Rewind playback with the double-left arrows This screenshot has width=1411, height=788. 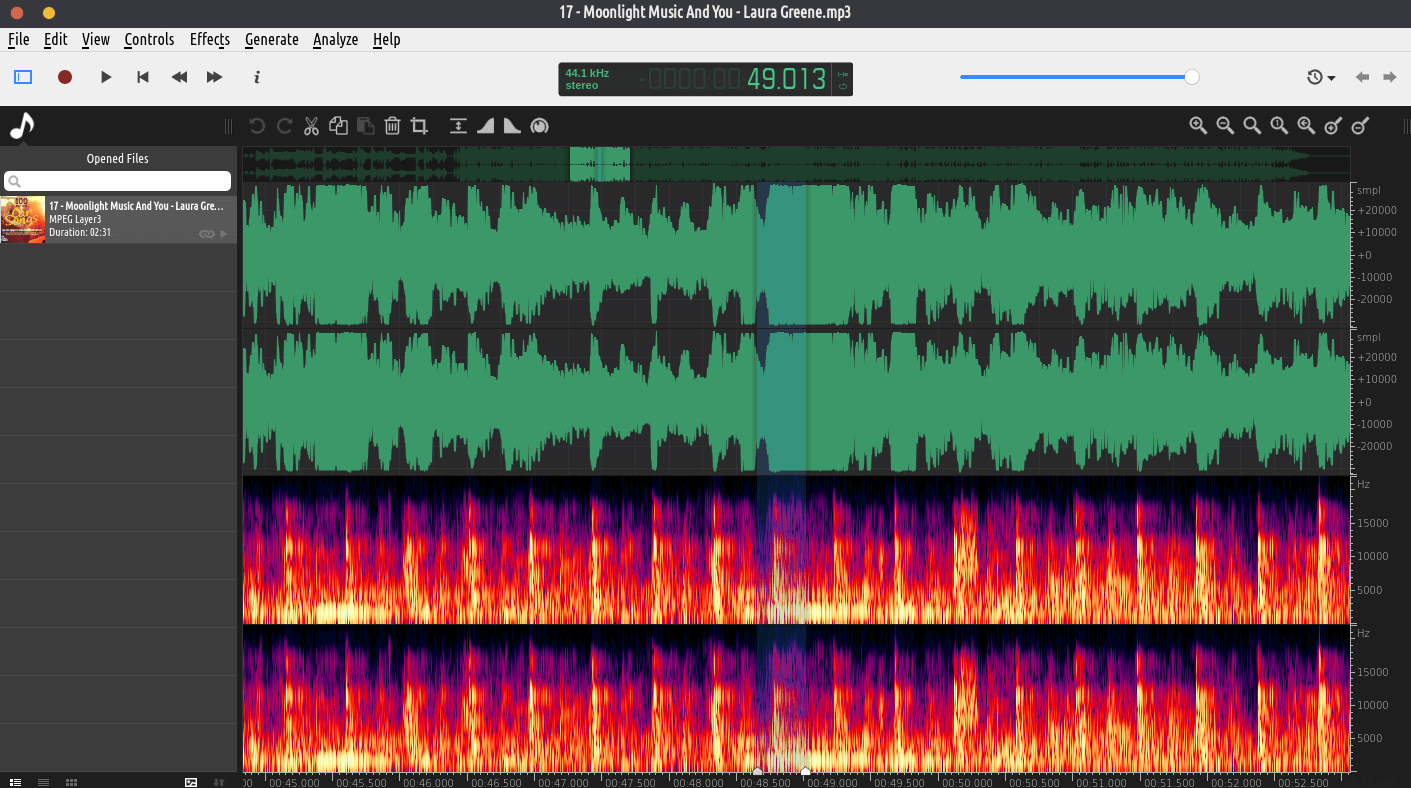pos(179,77)
